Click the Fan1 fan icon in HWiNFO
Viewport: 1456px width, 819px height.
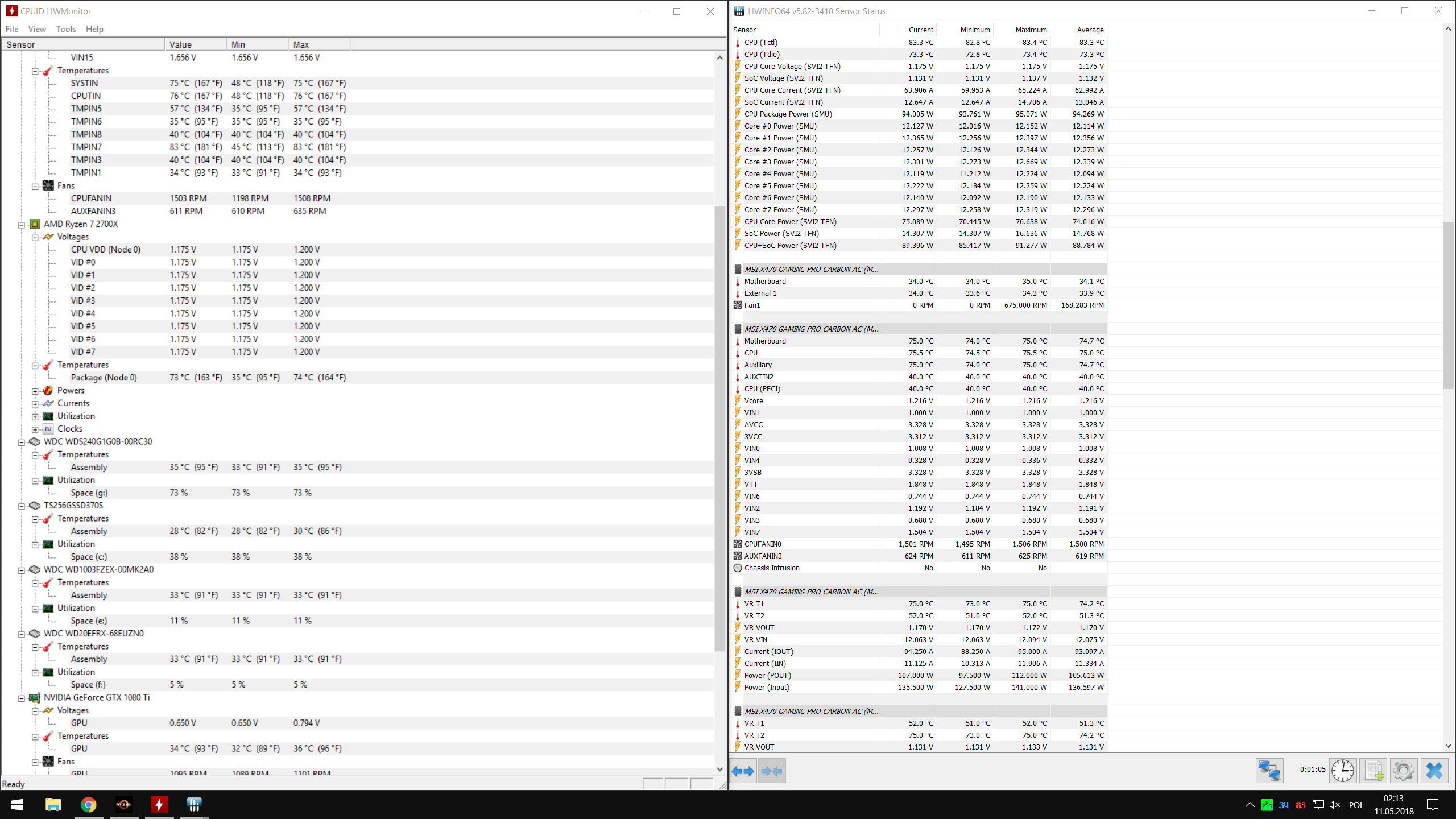point(738,305)
